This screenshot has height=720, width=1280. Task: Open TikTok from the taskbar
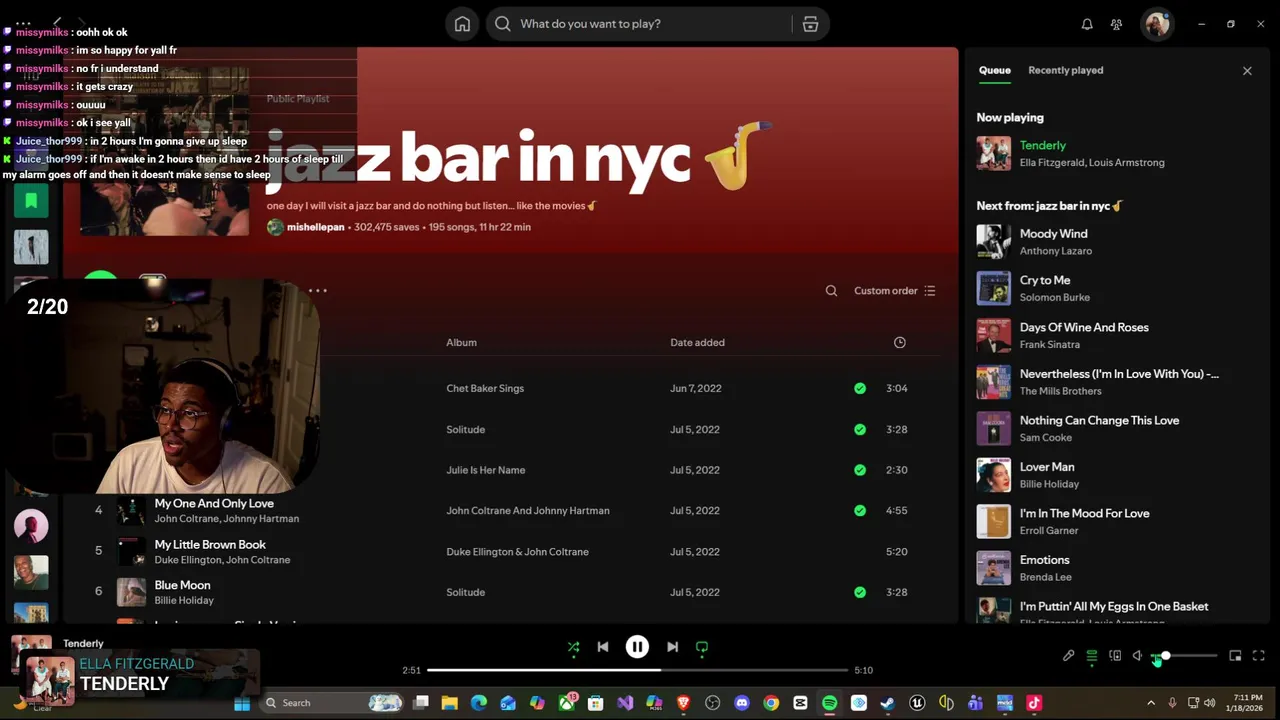[1034, 703]
